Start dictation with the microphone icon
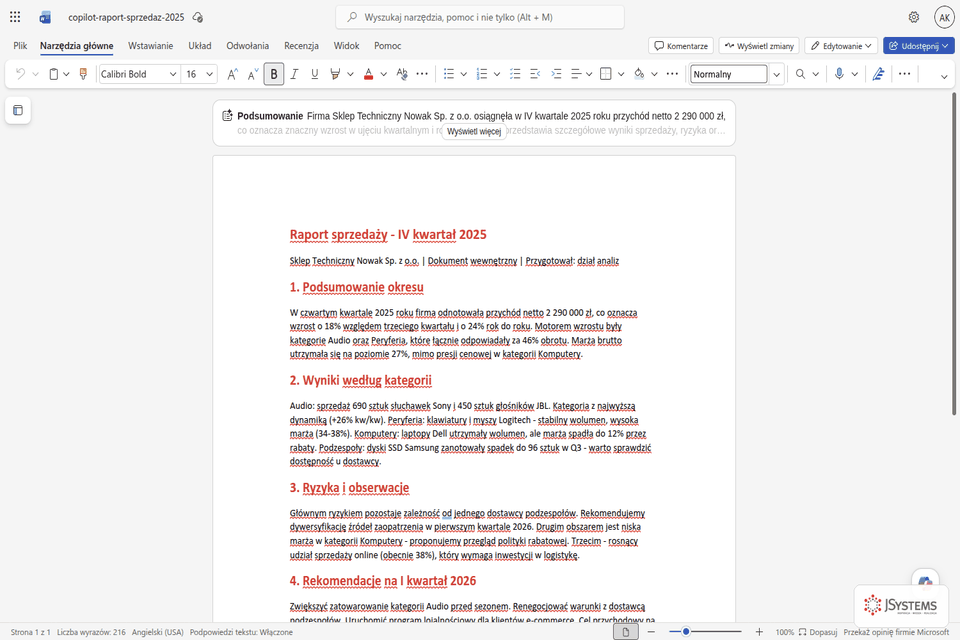This screenshot has height=640, width=960. pos(839,74)
